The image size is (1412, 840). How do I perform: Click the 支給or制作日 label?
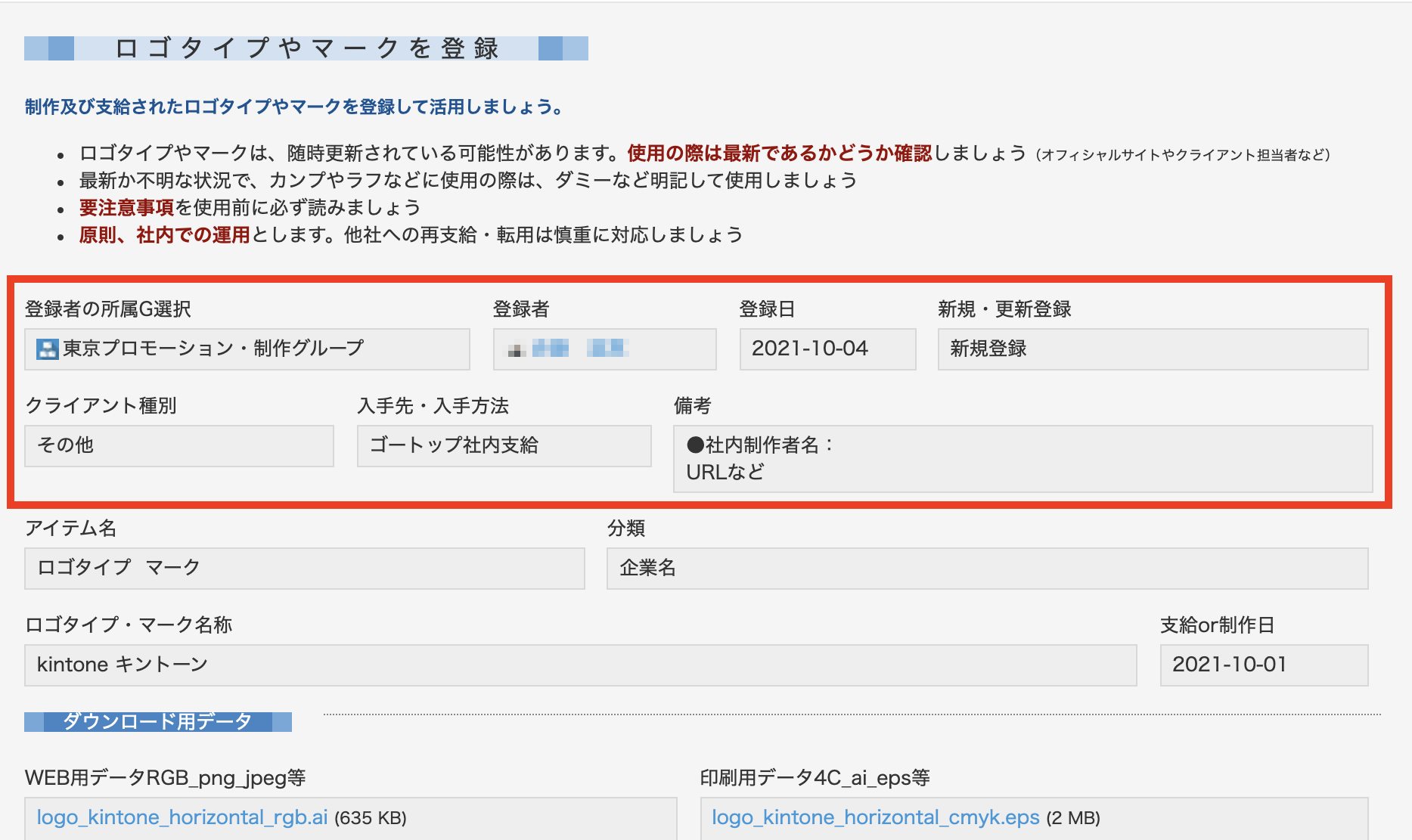pos(1218,625)
